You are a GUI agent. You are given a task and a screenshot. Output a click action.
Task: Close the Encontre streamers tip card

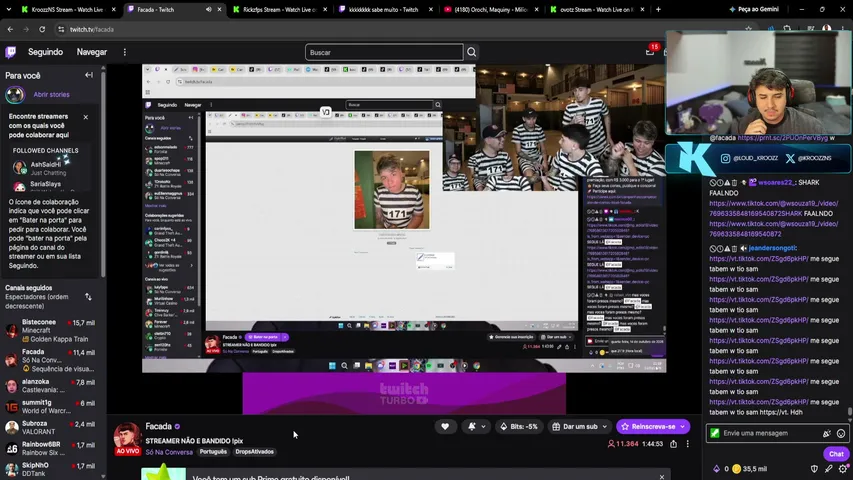[85, 117]
